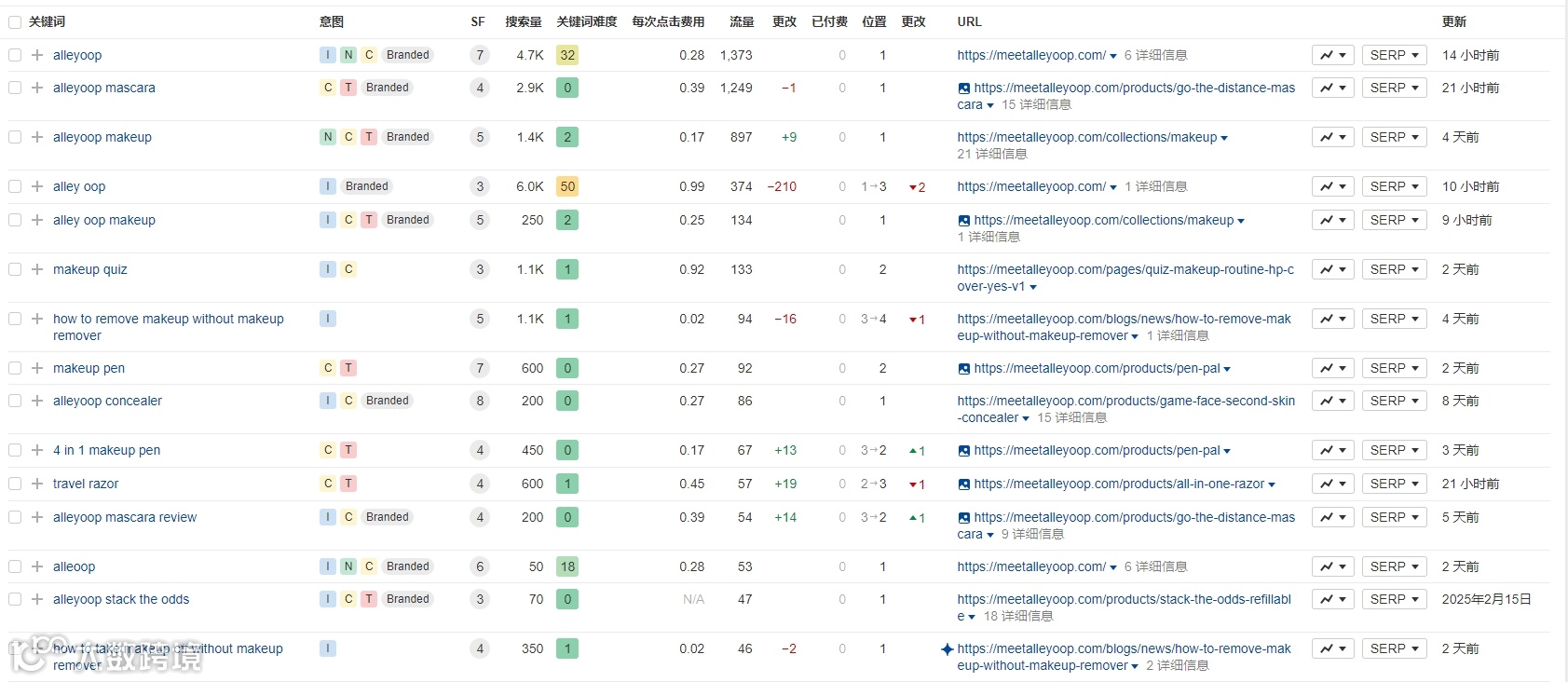Click plus icon for alleyoop stack the odds
This screenshot has width=1568, height=682.
(37, 599)
